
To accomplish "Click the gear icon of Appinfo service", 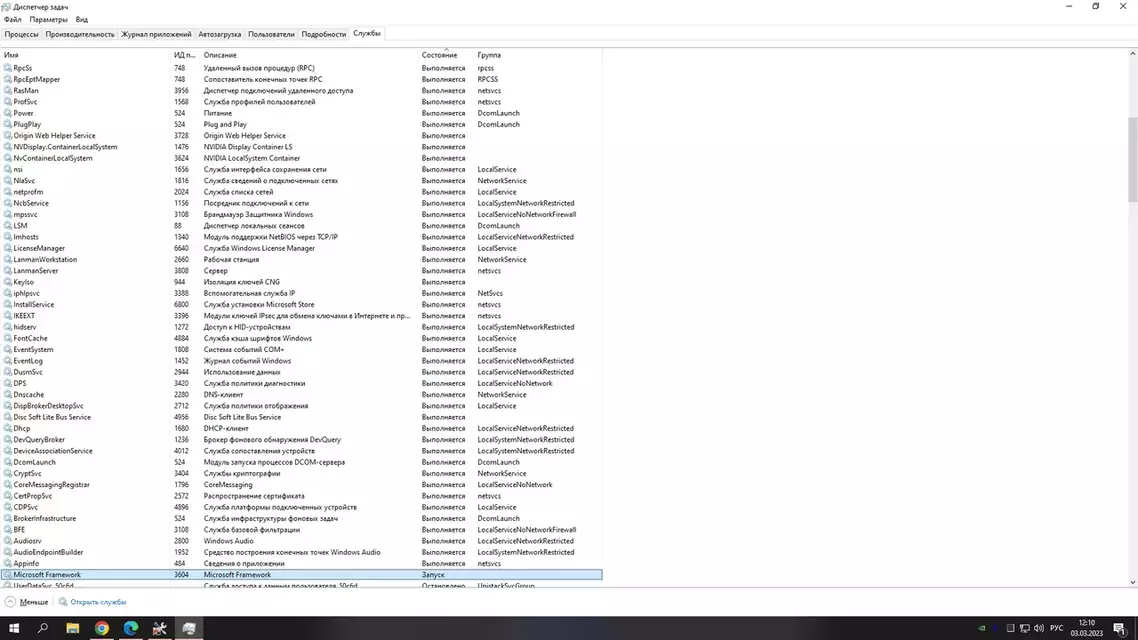I will pos(8,563).
